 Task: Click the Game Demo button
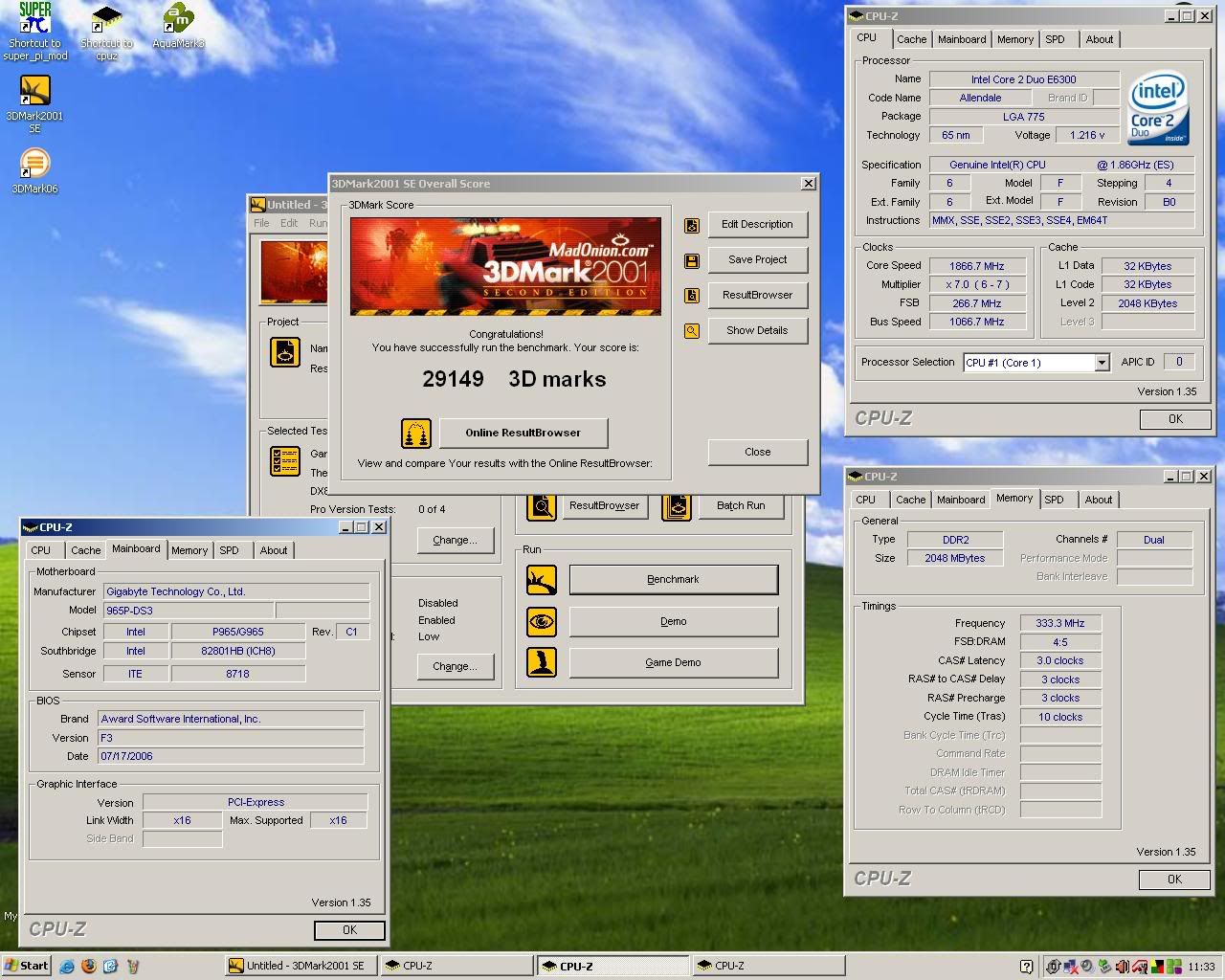[x=674, y=662]
